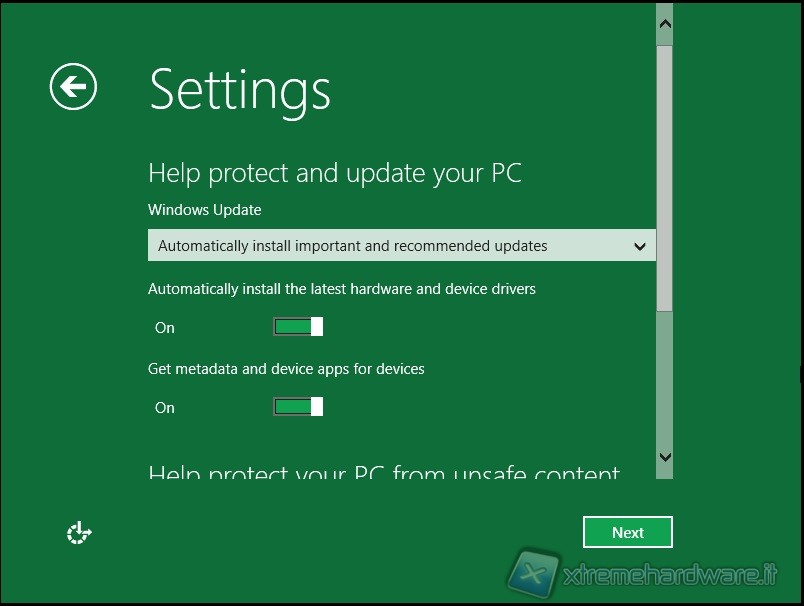Screen dimensions: 804x606
Task: Click the xtremehardware cube logo watermark
Action: click(x=533, y=573)
